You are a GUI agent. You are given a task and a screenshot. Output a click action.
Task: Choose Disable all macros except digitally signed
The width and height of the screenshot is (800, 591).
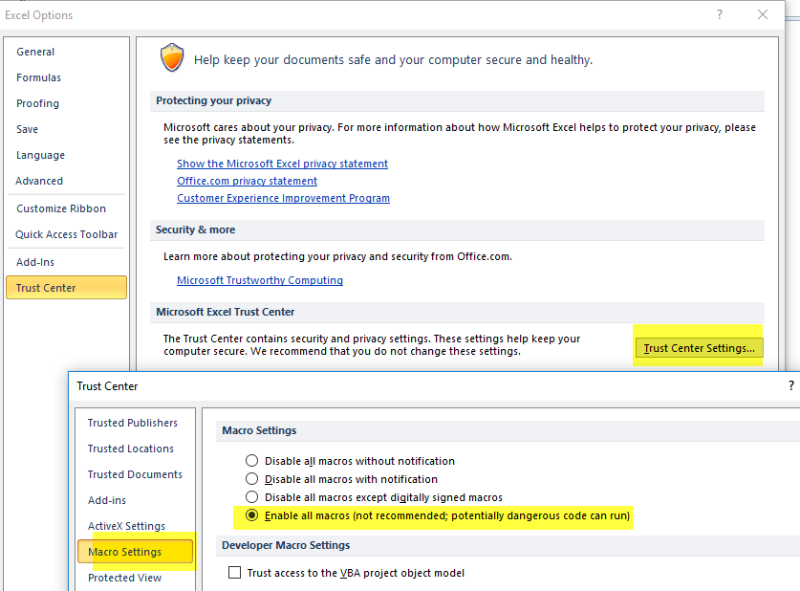coord(252,497)
